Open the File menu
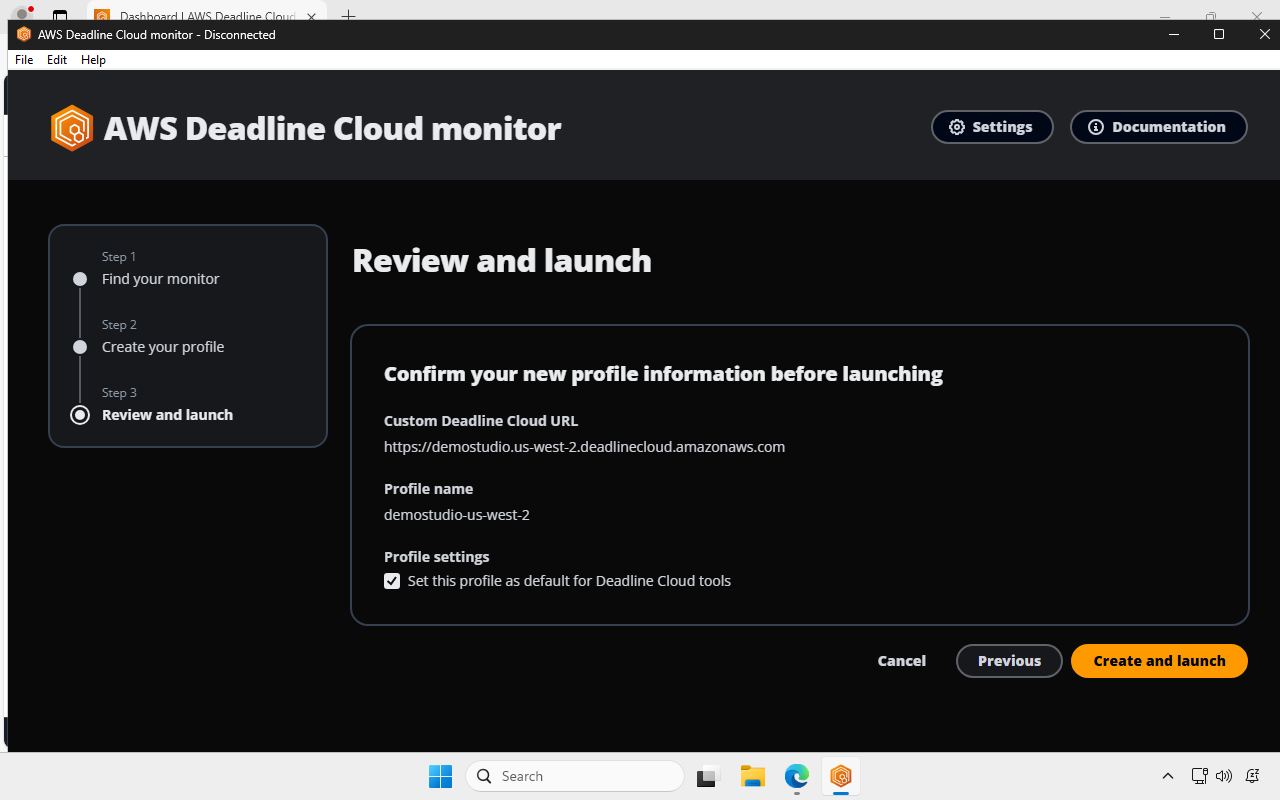The height and width of the screenshot is (800, 1280). point(23,59)
